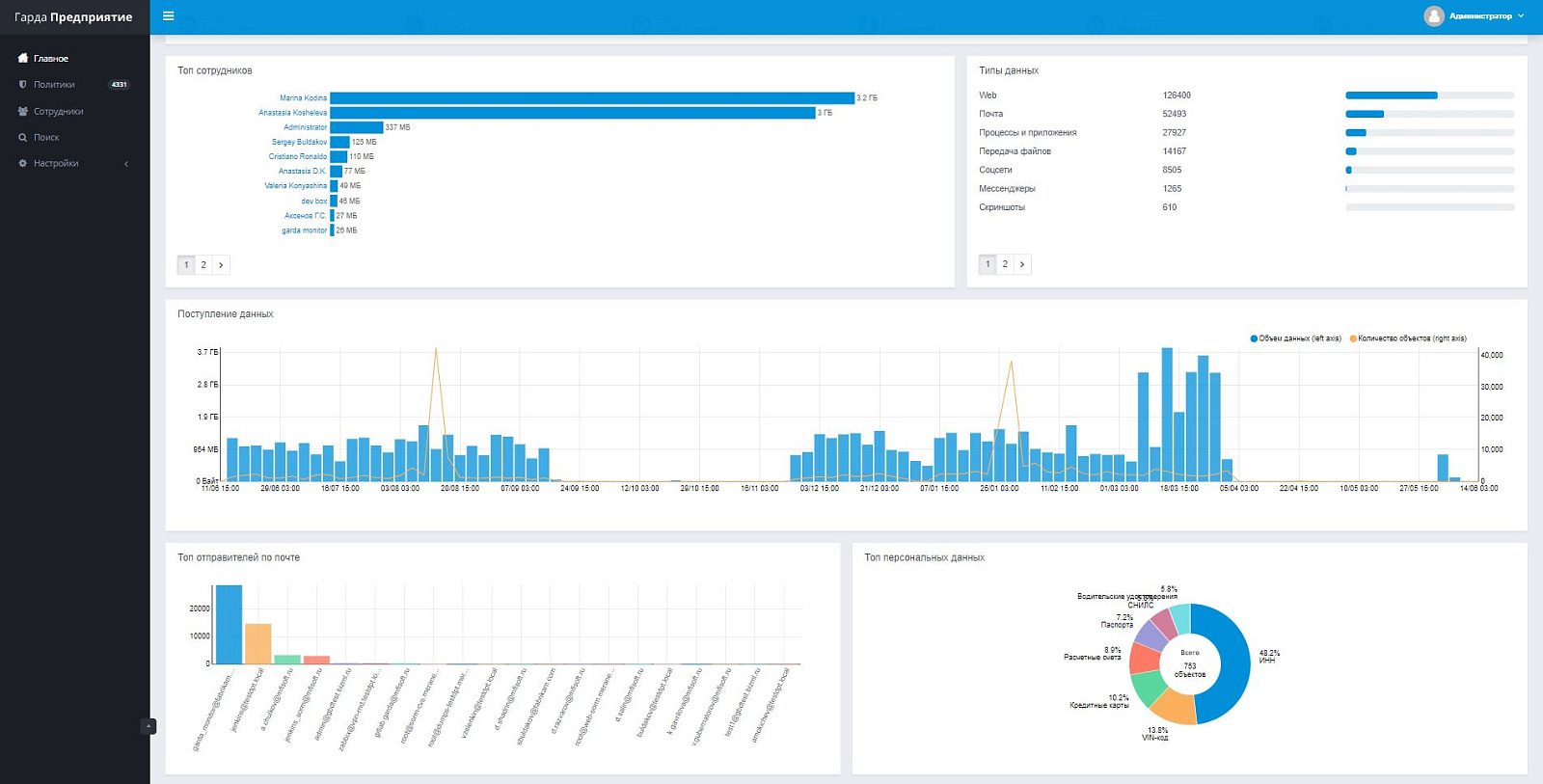Open the Anastasia Kosheleva employee link
Screen dimensions: 1543x784
[292, 113]
